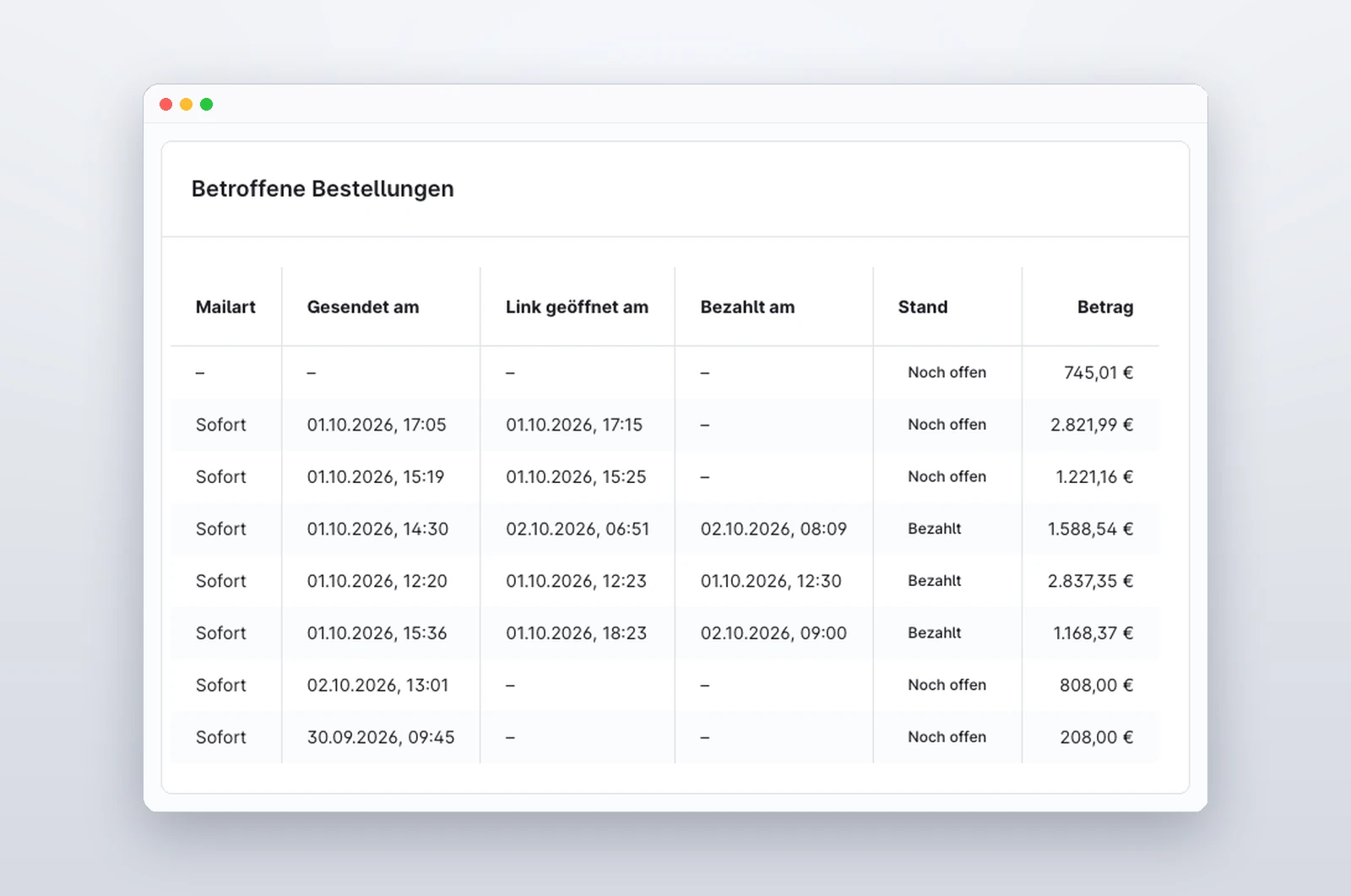Click paid date 02.10.2026, 08:09

coord(773,529)
